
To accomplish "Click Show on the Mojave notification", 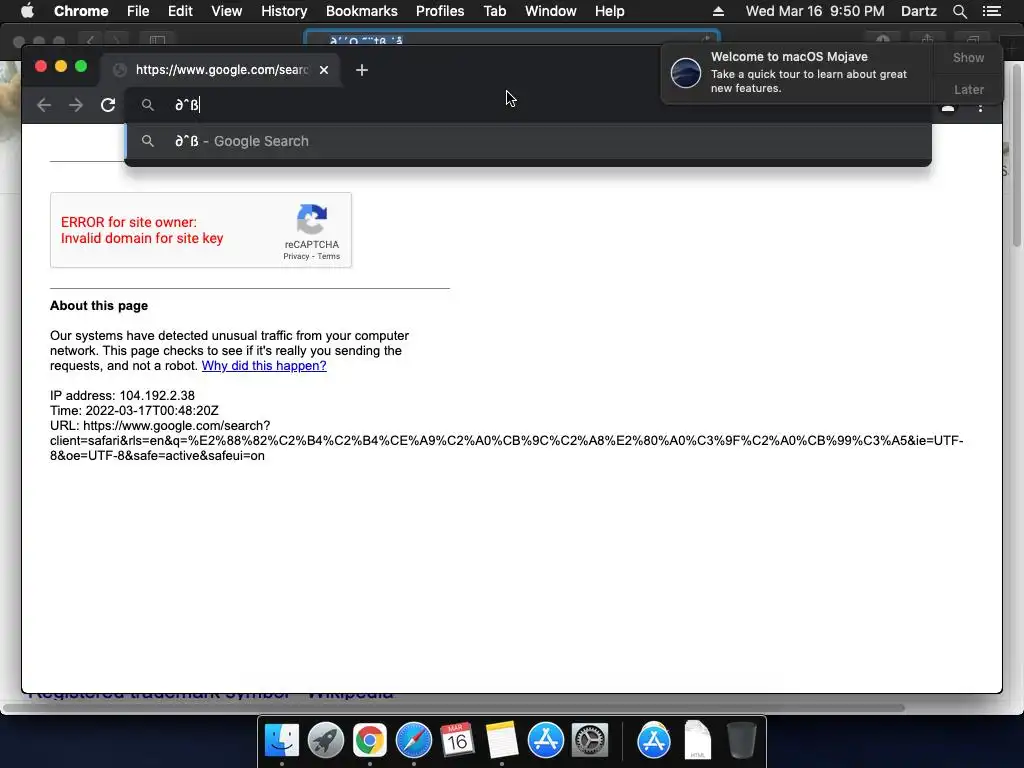I will coord(968,57).
